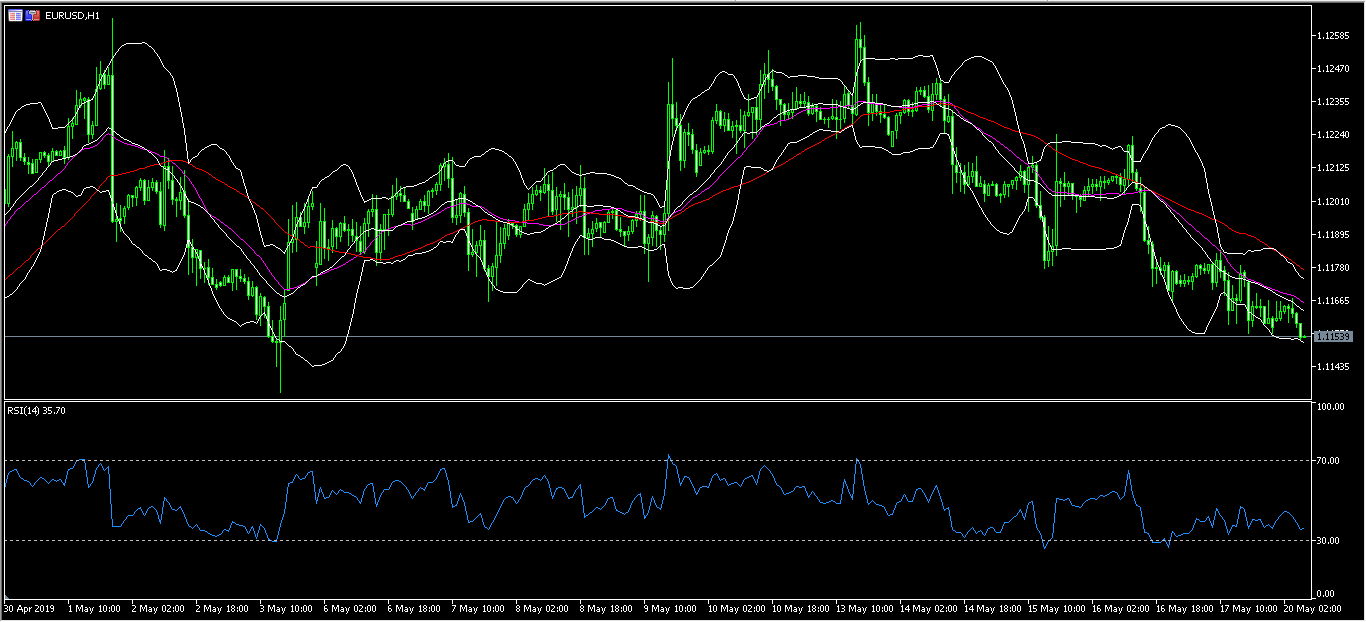Click the EURUSD,H1 chart title
Screen dimensions: 1366x622
pos(73,16)
